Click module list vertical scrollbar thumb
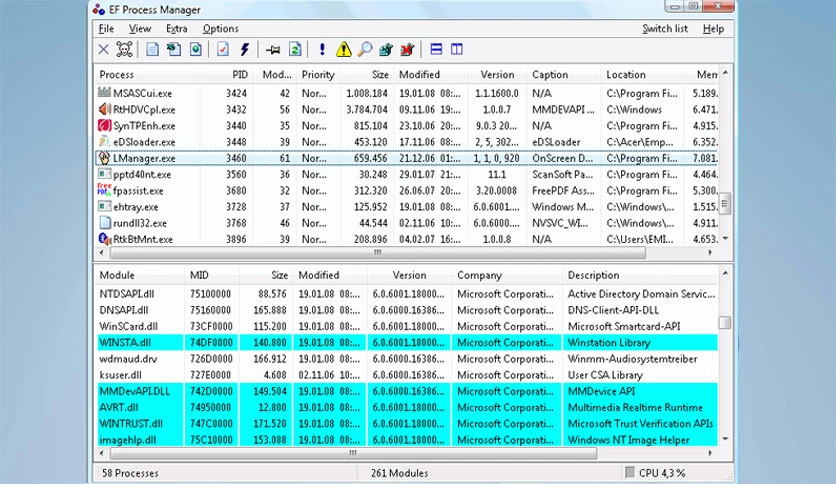 click(725, 323)
